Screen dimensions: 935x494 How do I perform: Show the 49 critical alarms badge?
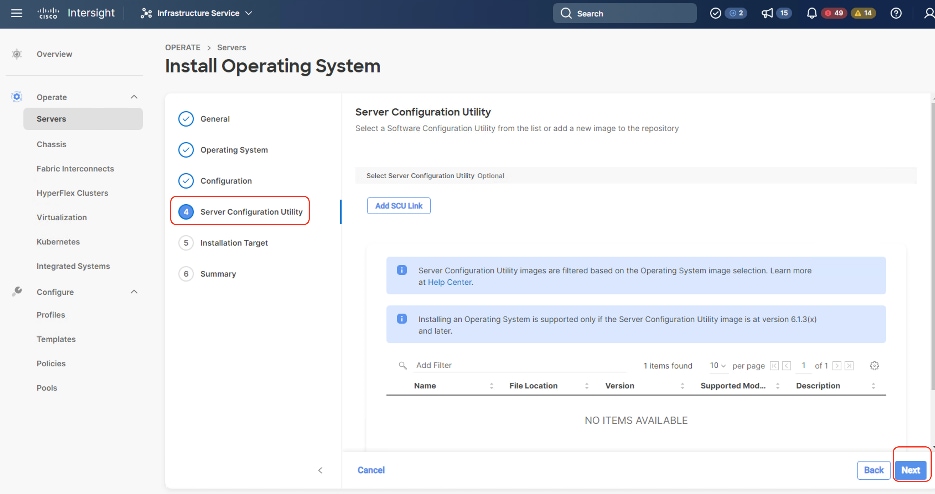click(x=834, y=13)
